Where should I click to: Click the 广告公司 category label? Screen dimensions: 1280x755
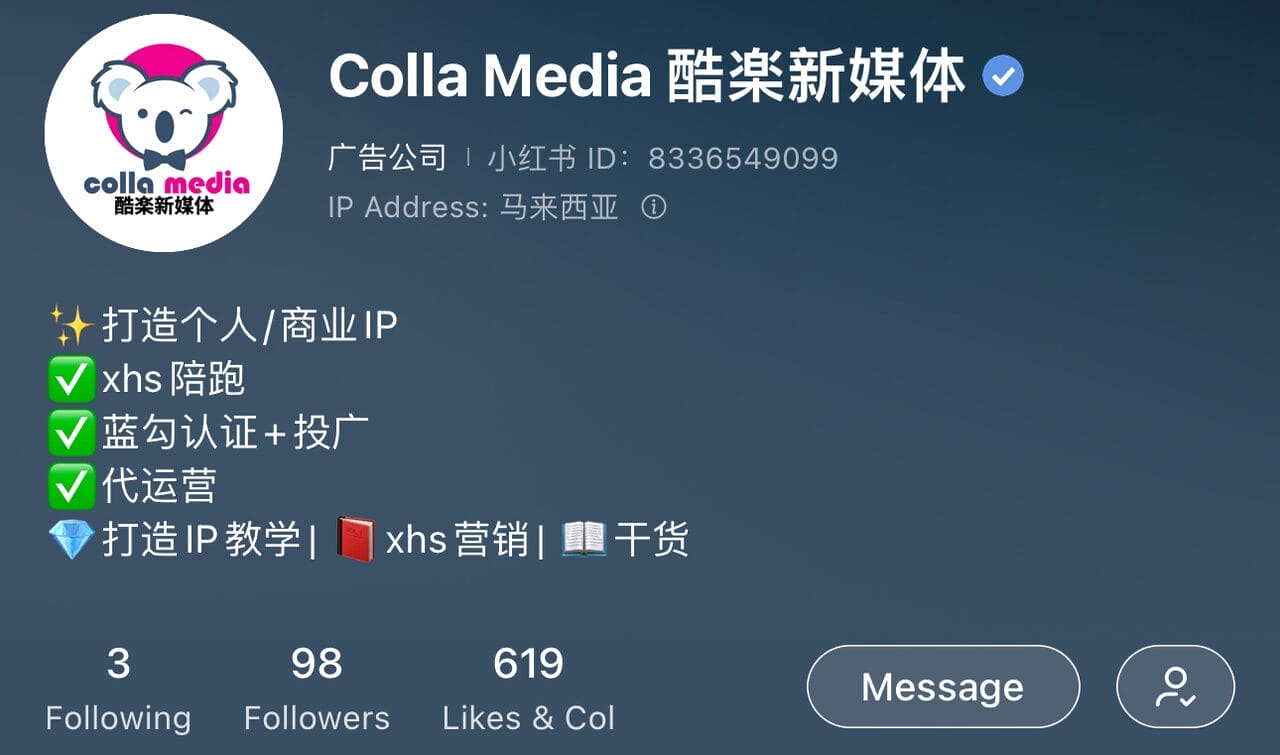click(387, 158)
